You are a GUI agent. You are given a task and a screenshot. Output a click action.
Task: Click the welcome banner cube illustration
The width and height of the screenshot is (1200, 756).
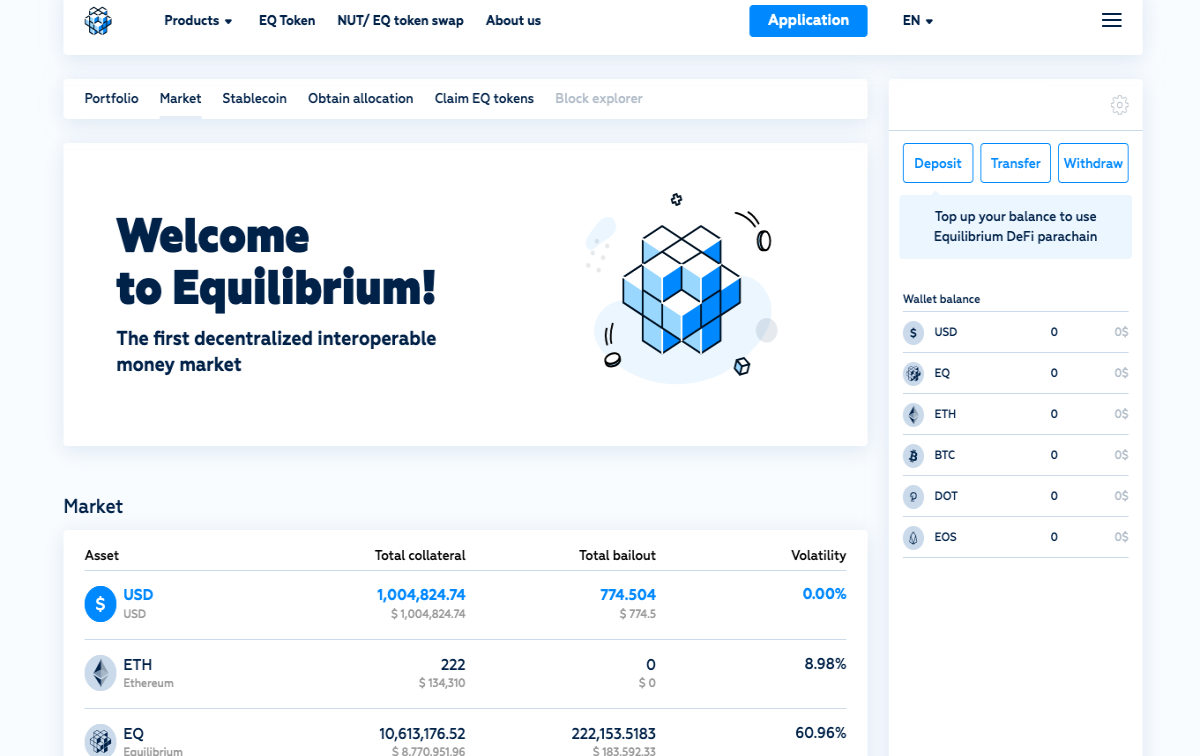[682, 289]
